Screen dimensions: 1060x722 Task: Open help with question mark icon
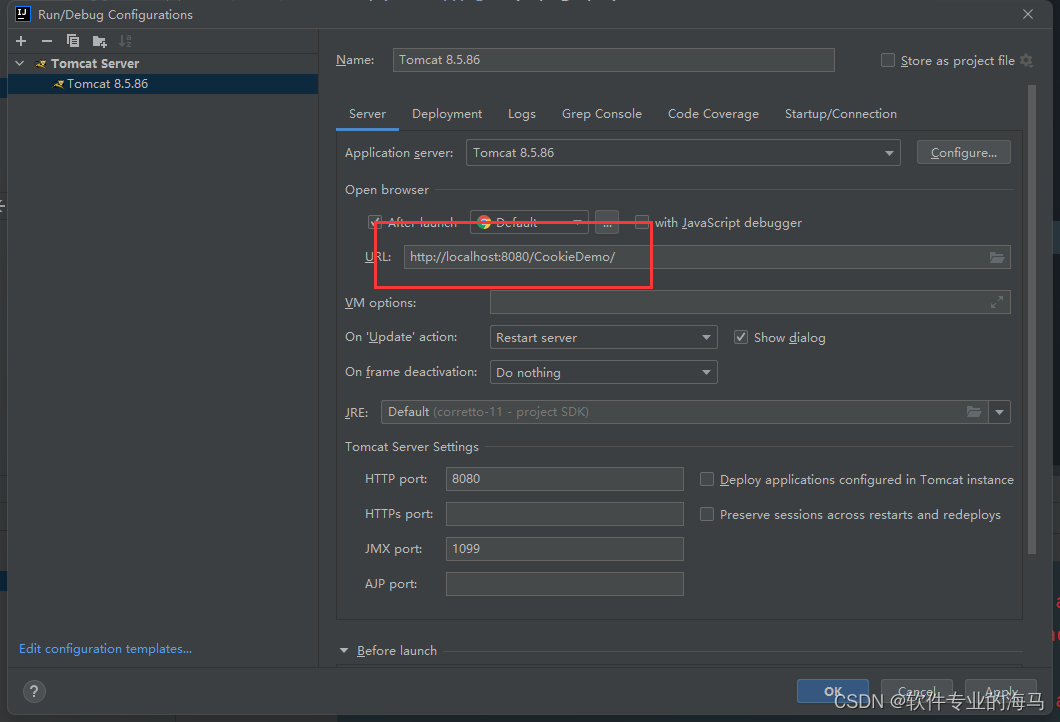coord(34,691)
